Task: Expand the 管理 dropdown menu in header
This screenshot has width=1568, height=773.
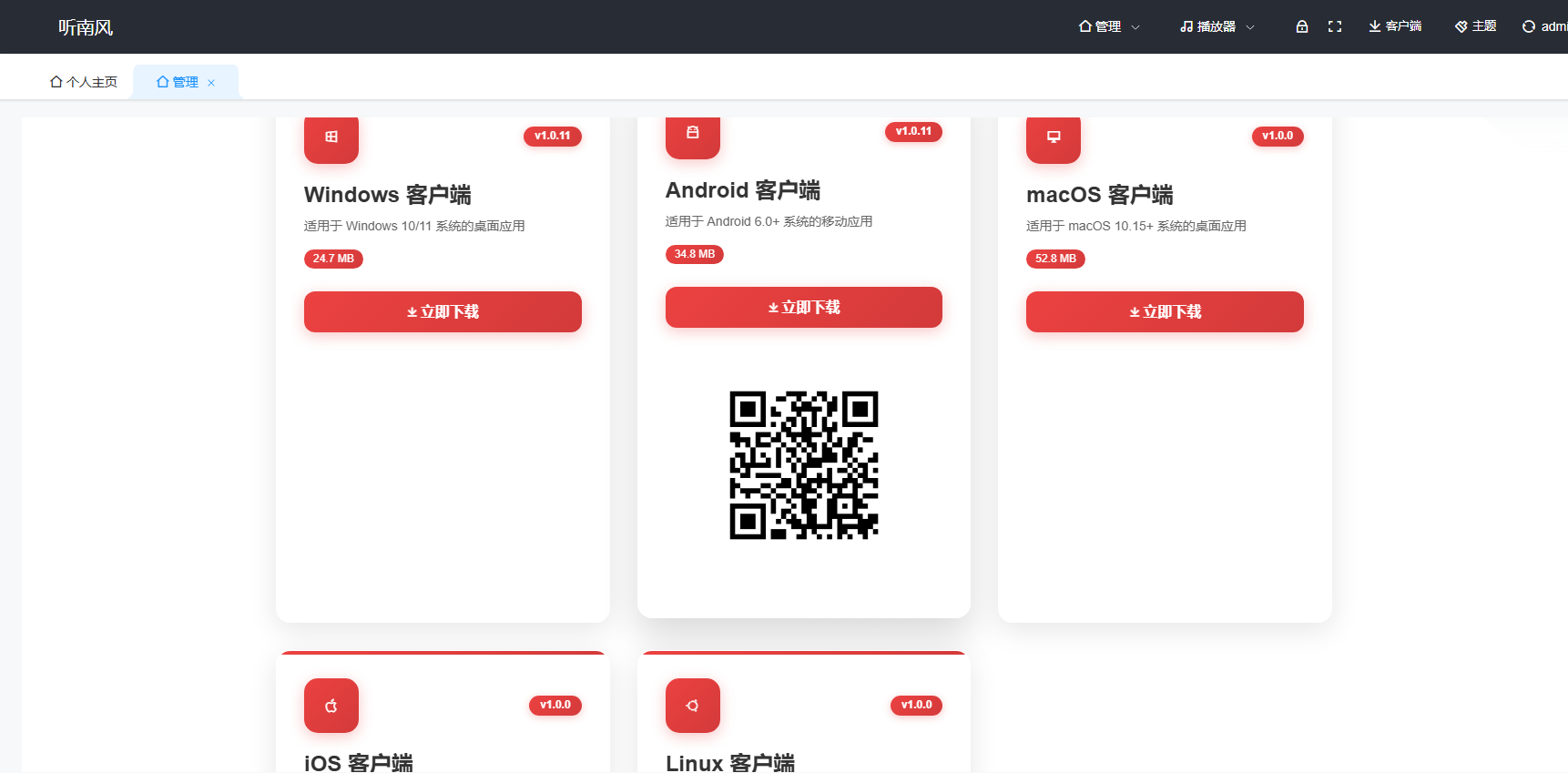Action: (x=1109, y=26)
